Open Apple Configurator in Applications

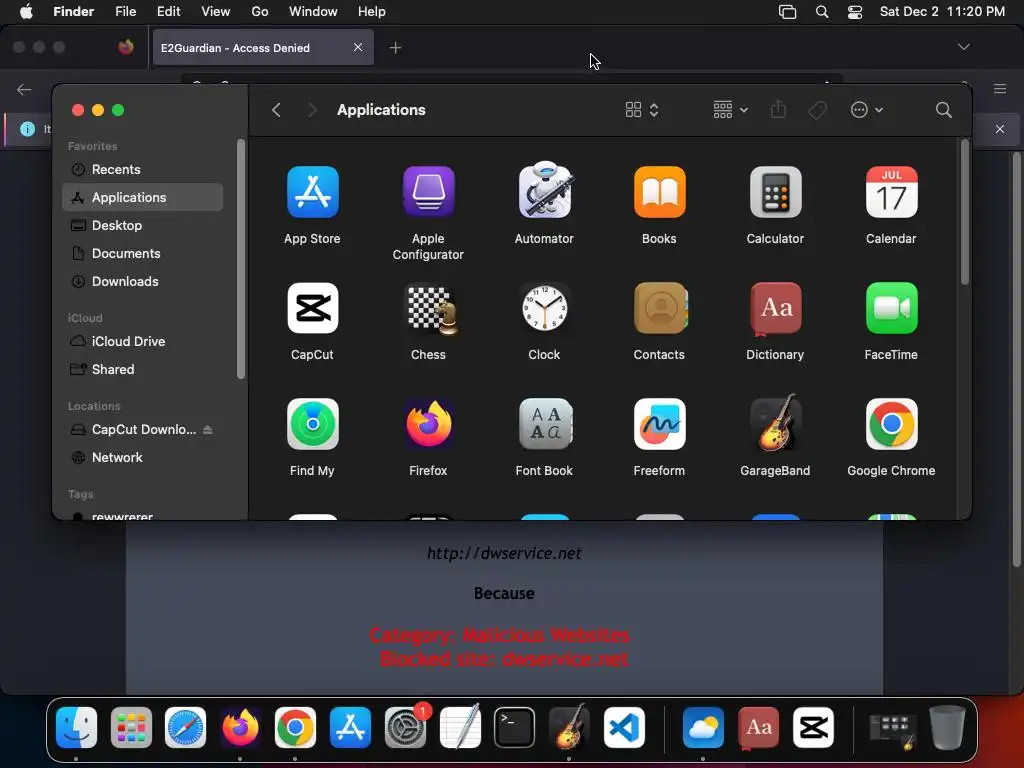[428, 192]
